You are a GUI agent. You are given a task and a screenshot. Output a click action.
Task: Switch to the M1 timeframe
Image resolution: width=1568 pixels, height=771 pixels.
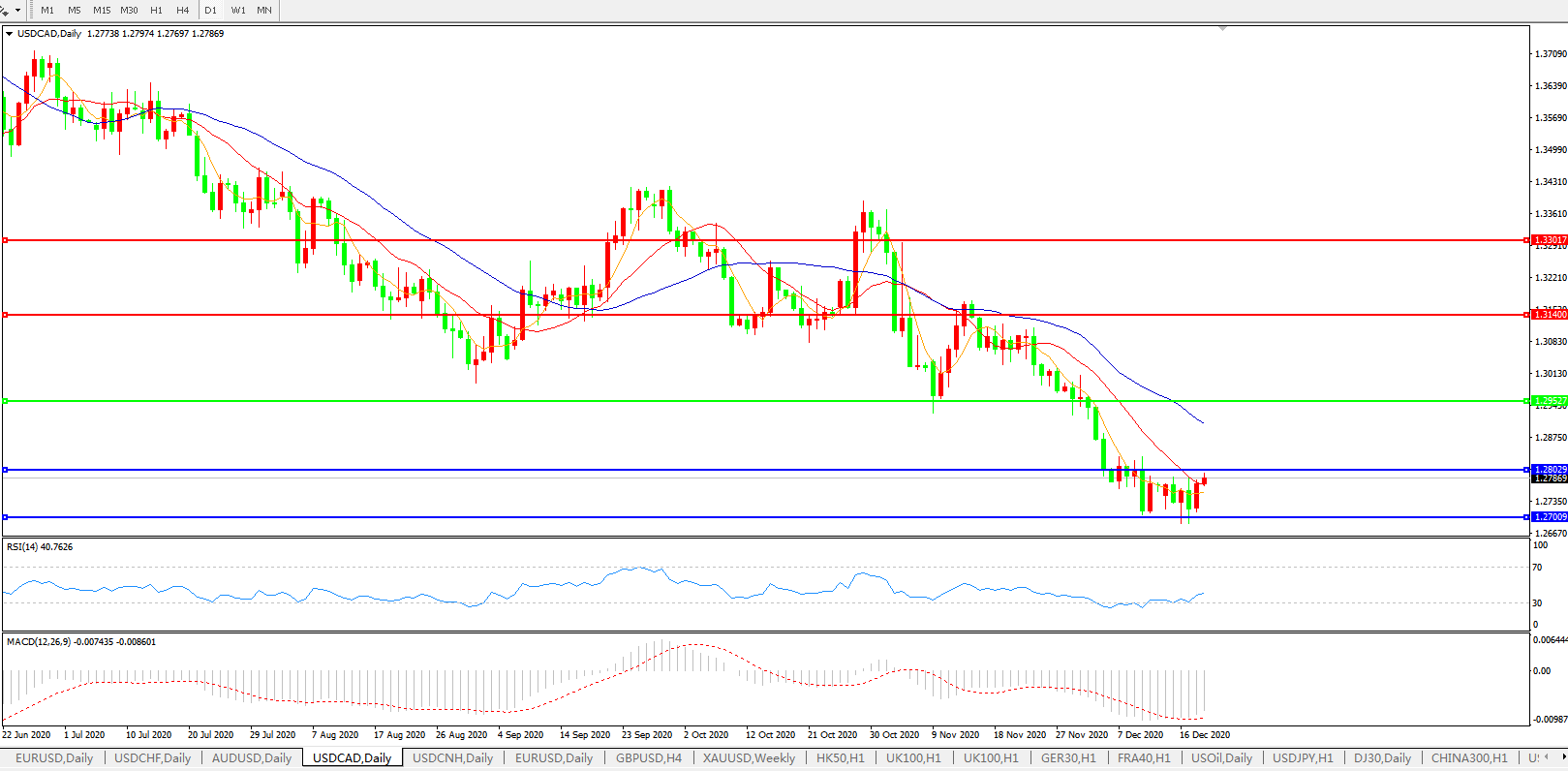pyautogui.click(x=47, y=11)
